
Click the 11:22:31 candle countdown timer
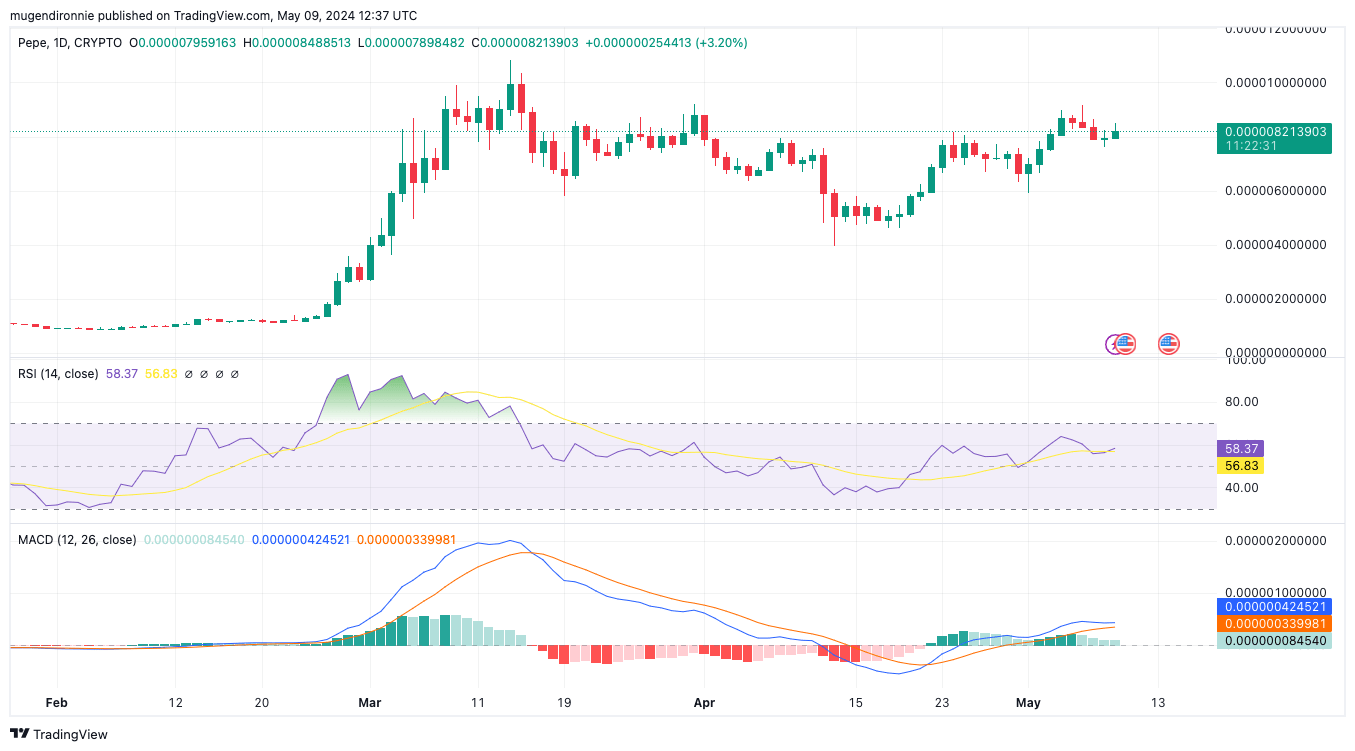coord(1252,146)
